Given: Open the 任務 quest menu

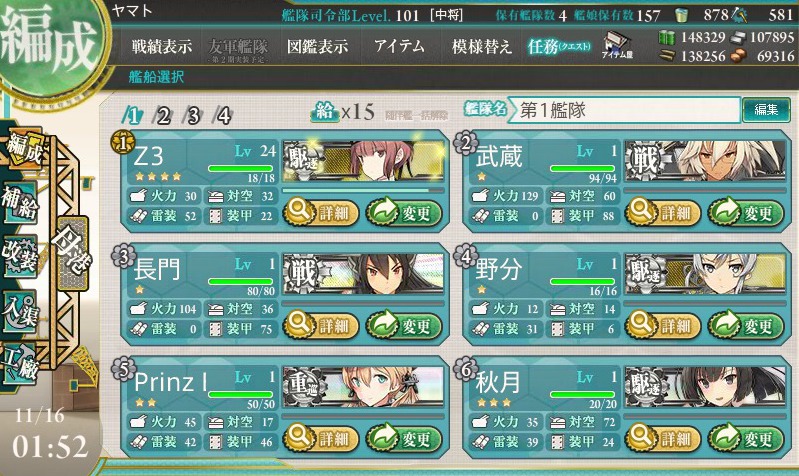Looking at the screenshot, I should coord(558,47).
